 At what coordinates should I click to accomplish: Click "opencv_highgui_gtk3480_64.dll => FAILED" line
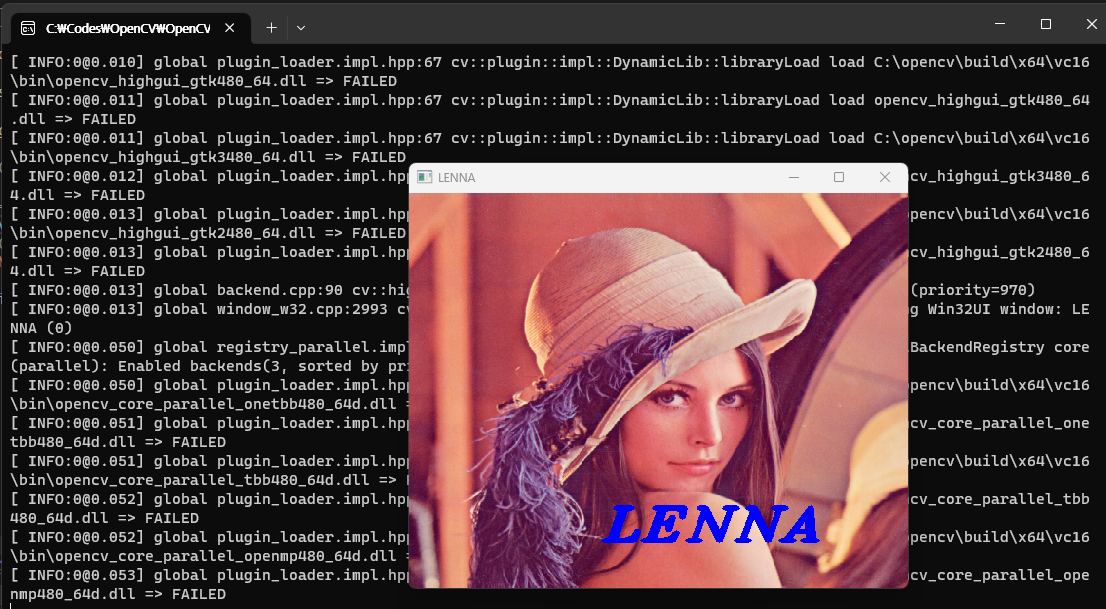pos(208,157)
